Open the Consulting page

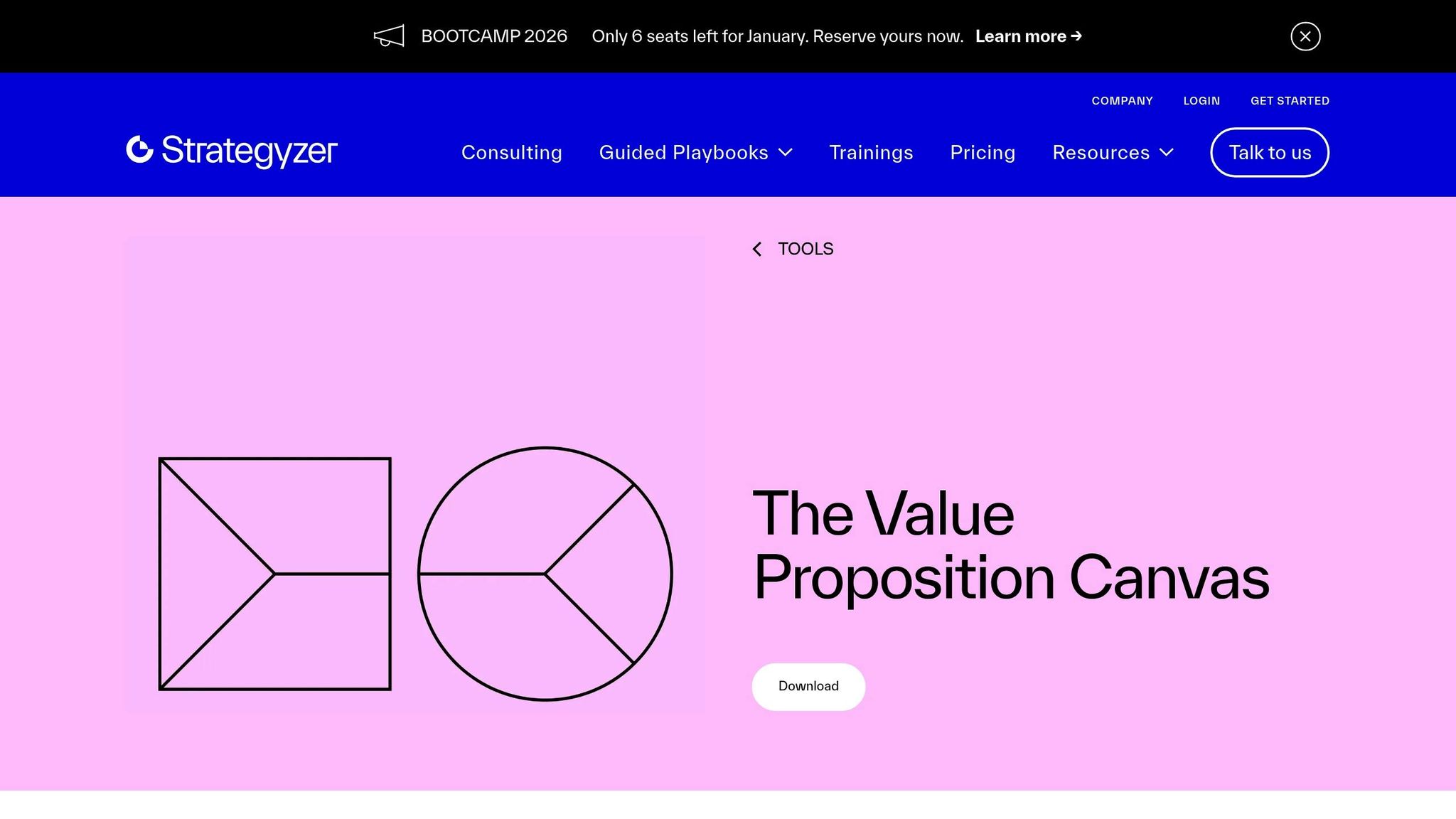point(512,152)
